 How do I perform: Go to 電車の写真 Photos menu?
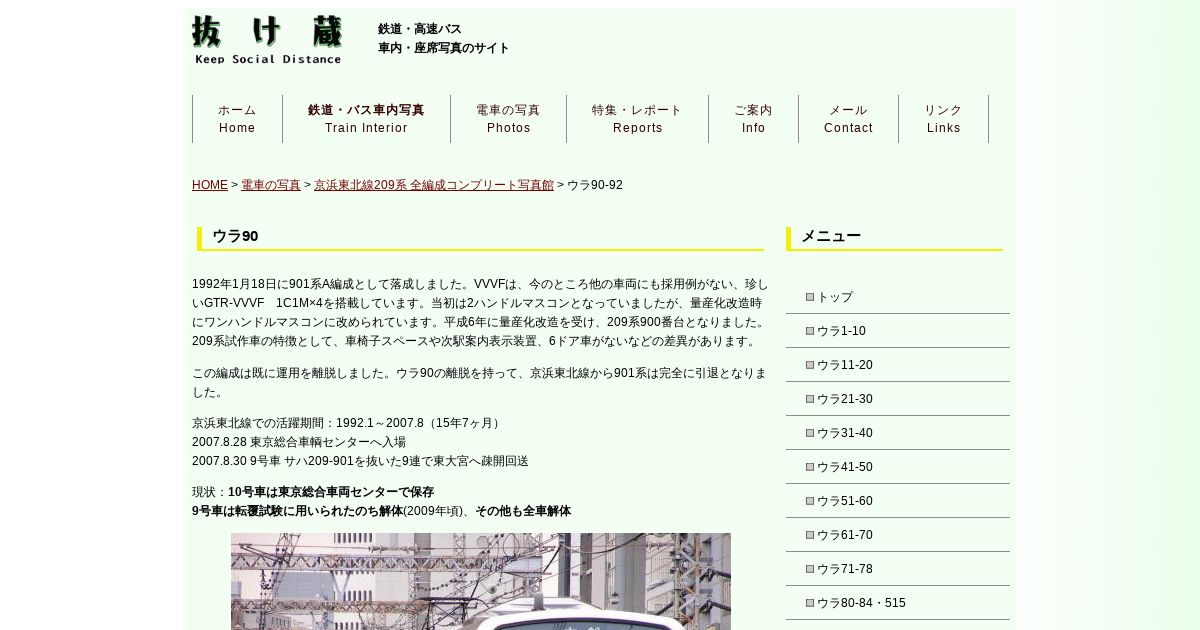[508, 119]
